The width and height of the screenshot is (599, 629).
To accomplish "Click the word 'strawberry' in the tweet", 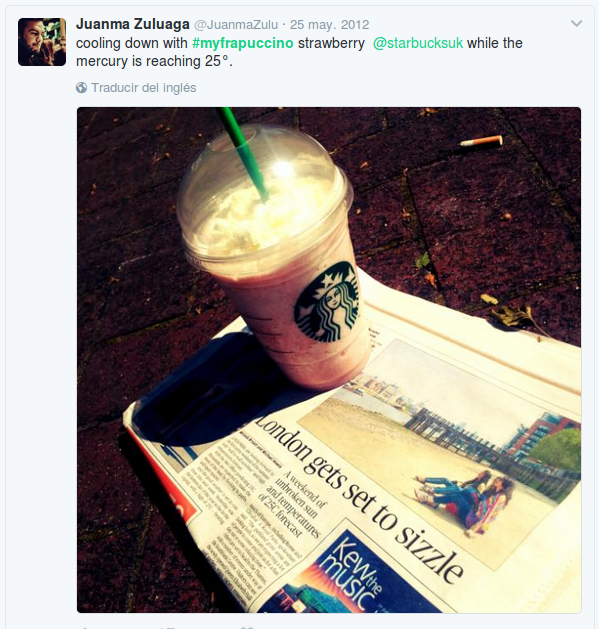I will click(331, 43).
